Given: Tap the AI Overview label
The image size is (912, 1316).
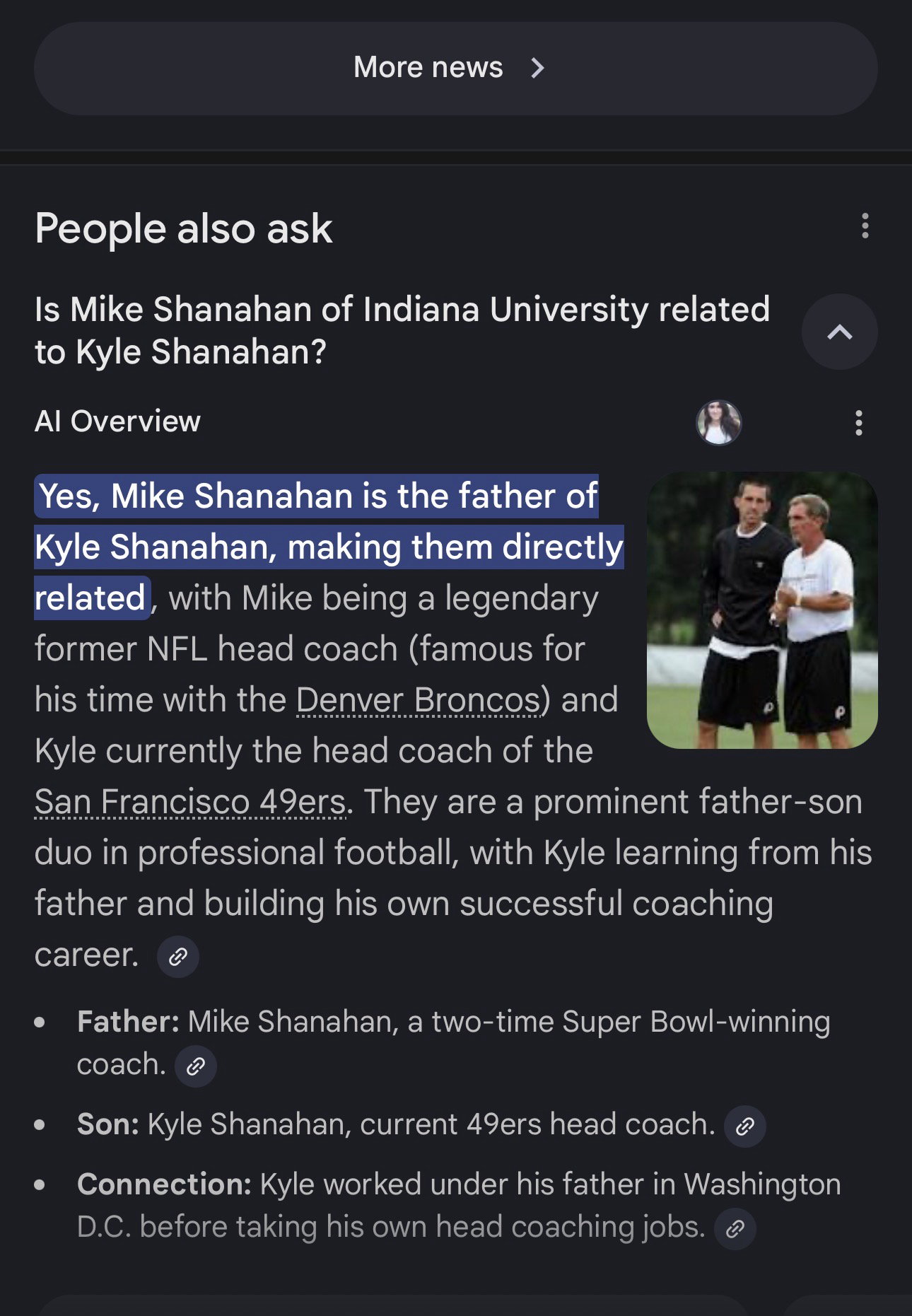Looking at the screenshot, I should coord(117,421).
